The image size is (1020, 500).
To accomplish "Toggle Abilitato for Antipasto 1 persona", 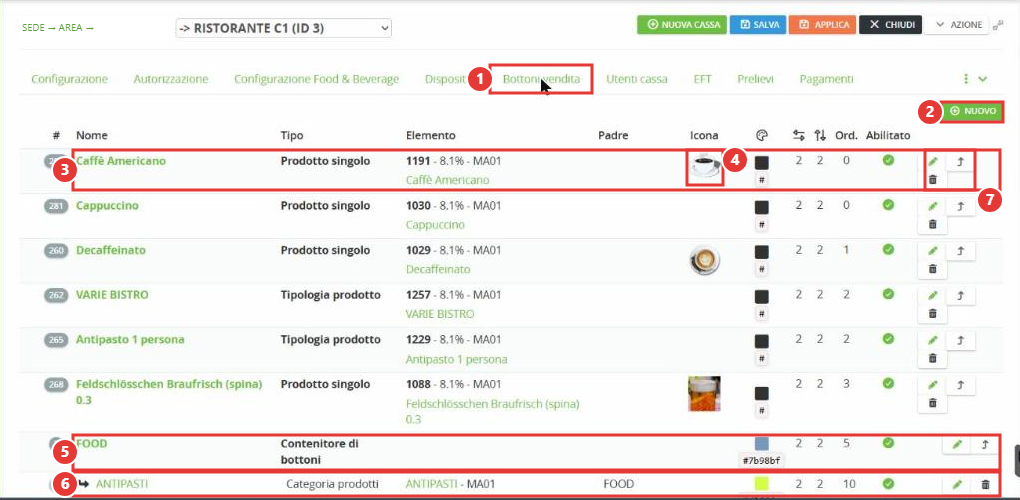I will 888,338.
